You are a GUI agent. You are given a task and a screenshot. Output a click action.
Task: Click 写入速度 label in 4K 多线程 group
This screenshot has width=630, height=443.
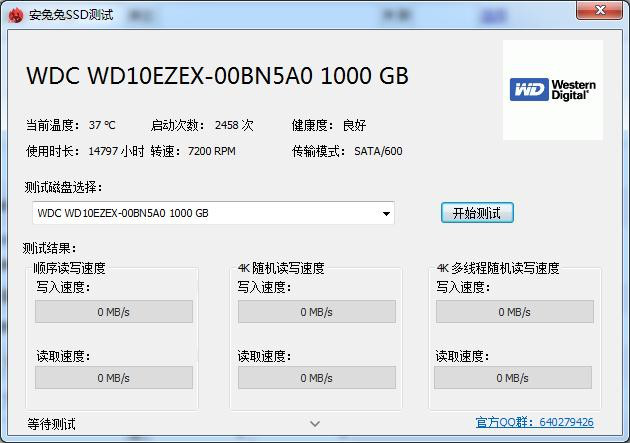click(x=463, y=287)
